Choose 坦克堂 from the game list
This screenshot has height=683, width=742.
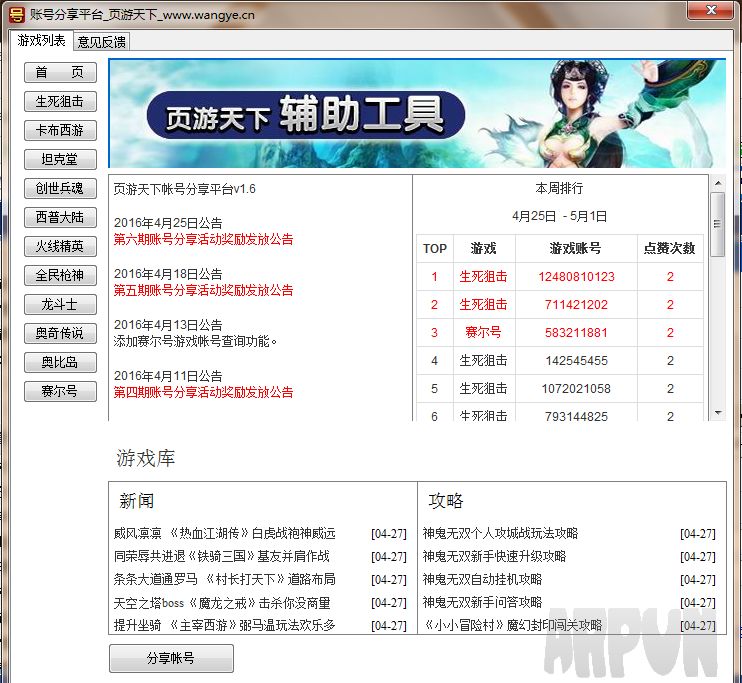coord(60,159)
